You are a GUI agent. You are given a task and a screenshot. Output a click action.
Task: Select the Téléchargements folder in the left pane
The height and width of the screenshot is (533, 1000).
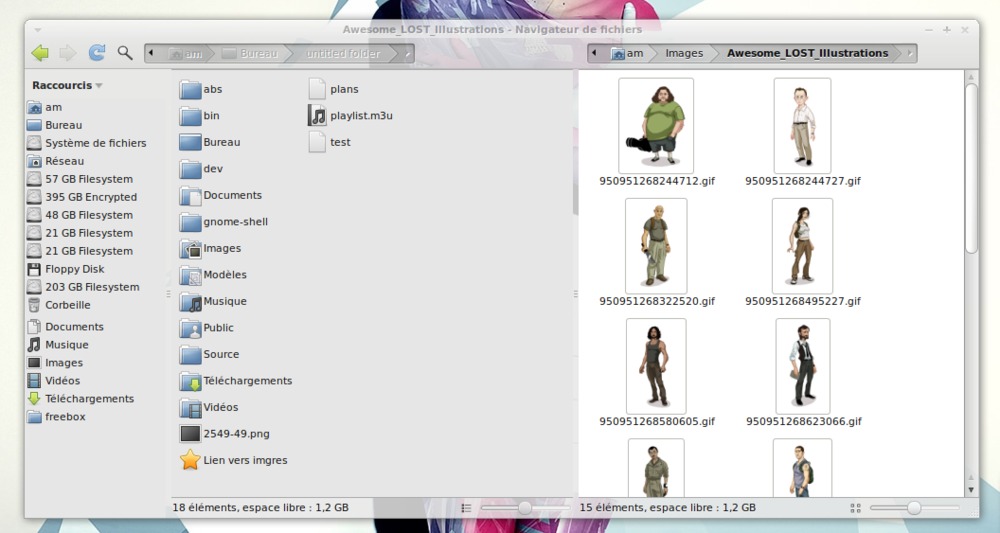pos(236,381)
